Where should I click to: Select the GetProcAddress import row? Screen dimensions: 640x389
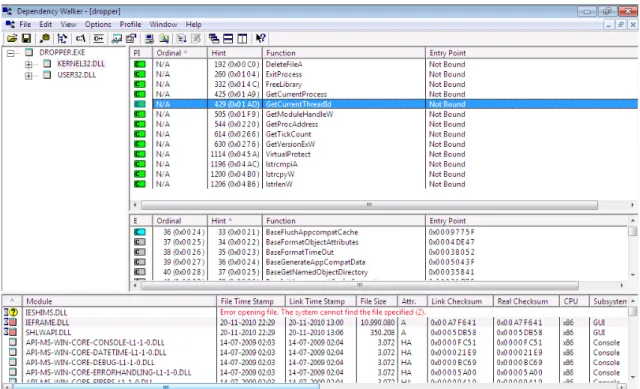(384, 124)
